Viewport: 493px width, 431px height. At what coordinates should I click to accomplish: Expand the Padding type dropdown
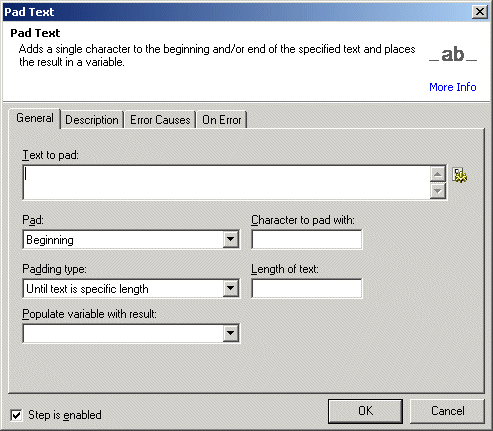(x=230, y=288)
